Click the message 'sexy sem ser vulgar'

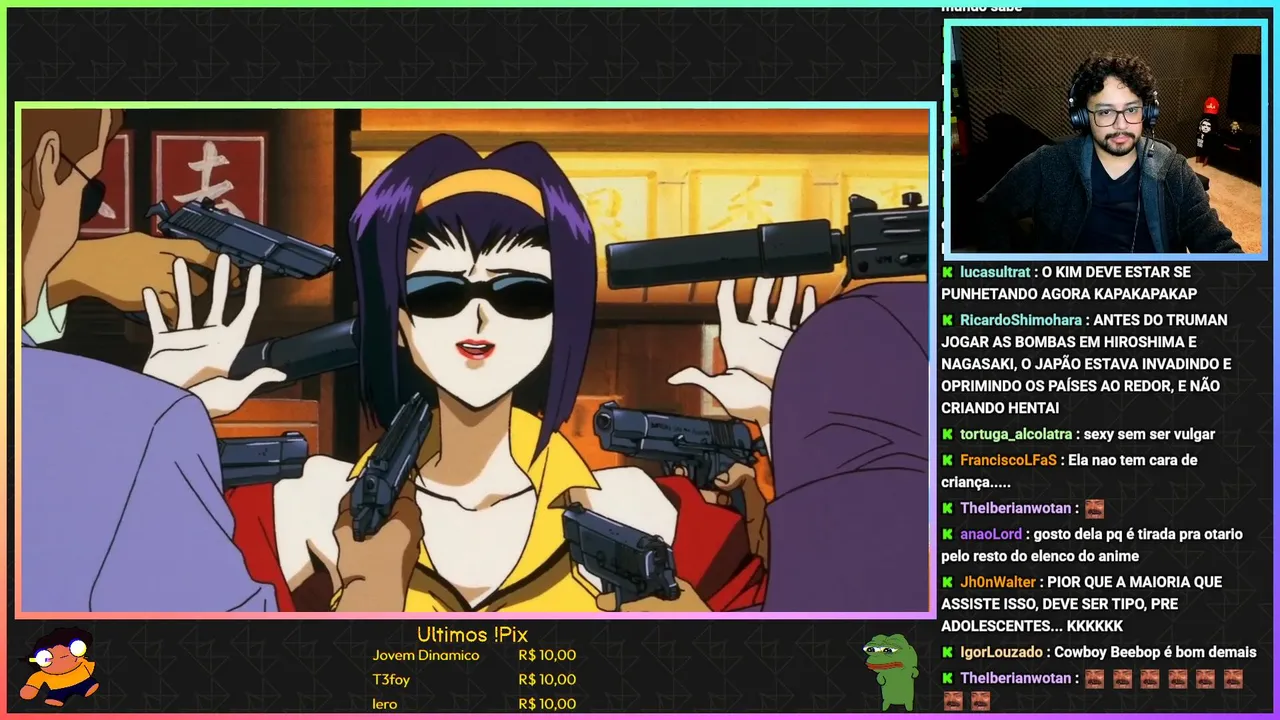coord(1151,434)
